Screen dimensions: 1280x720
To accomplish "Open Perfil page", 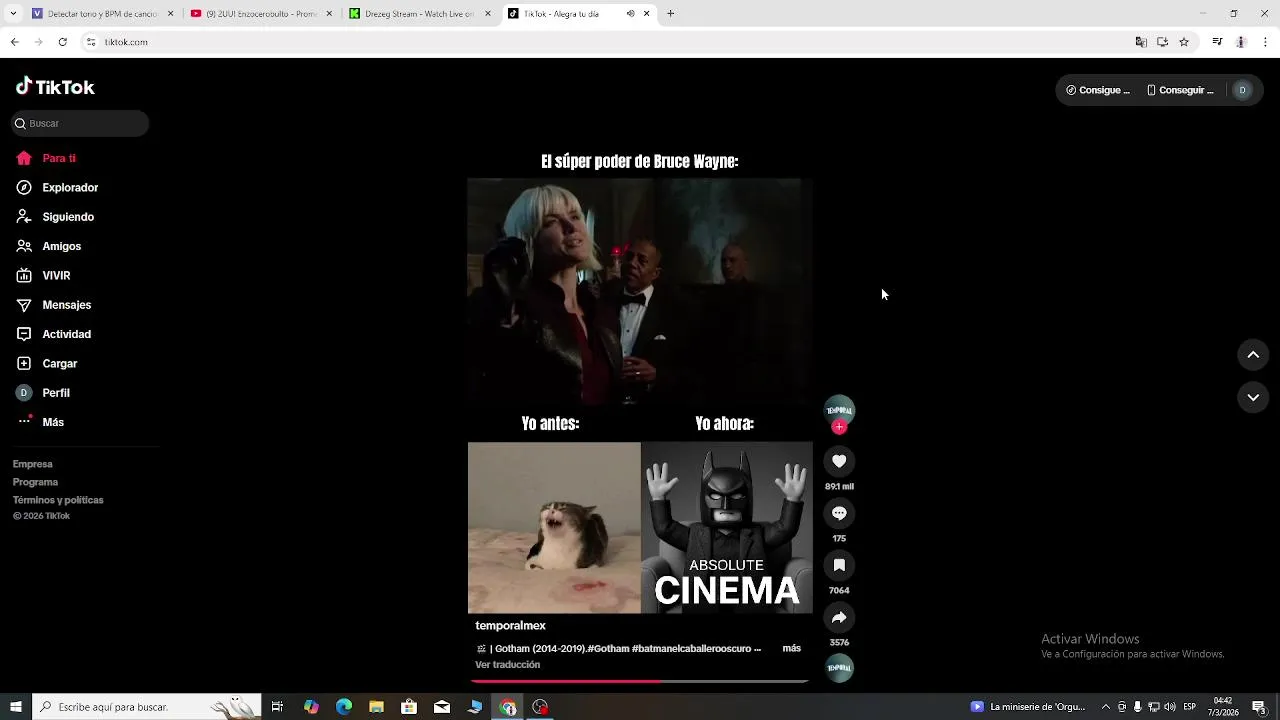I will click(x=43, y=393).
